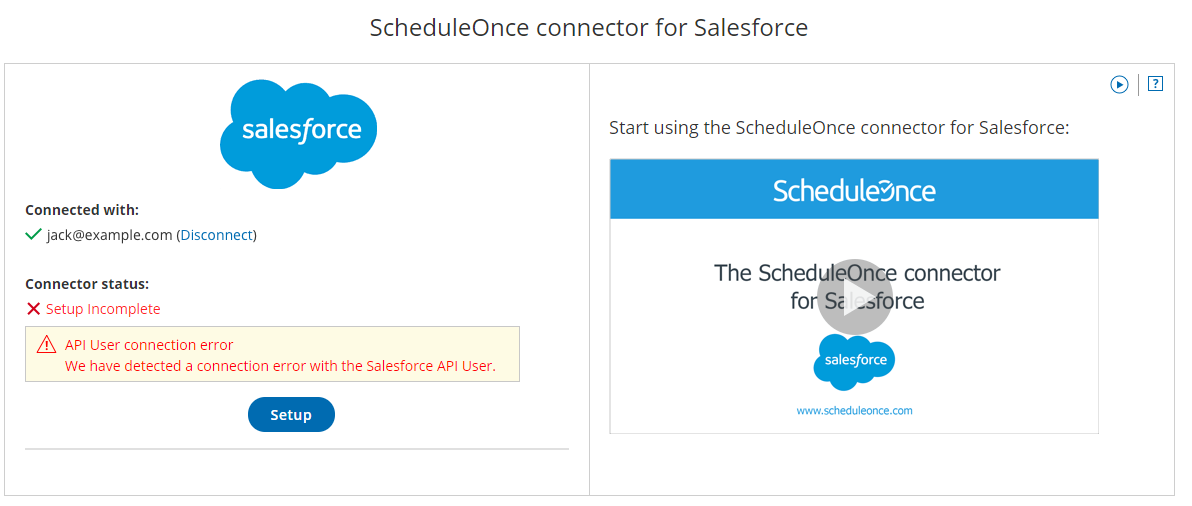The height and width of the screenshot is (506, 1192).
Task: Click the API User connection error heading
Action: click(x=149, y=345)
